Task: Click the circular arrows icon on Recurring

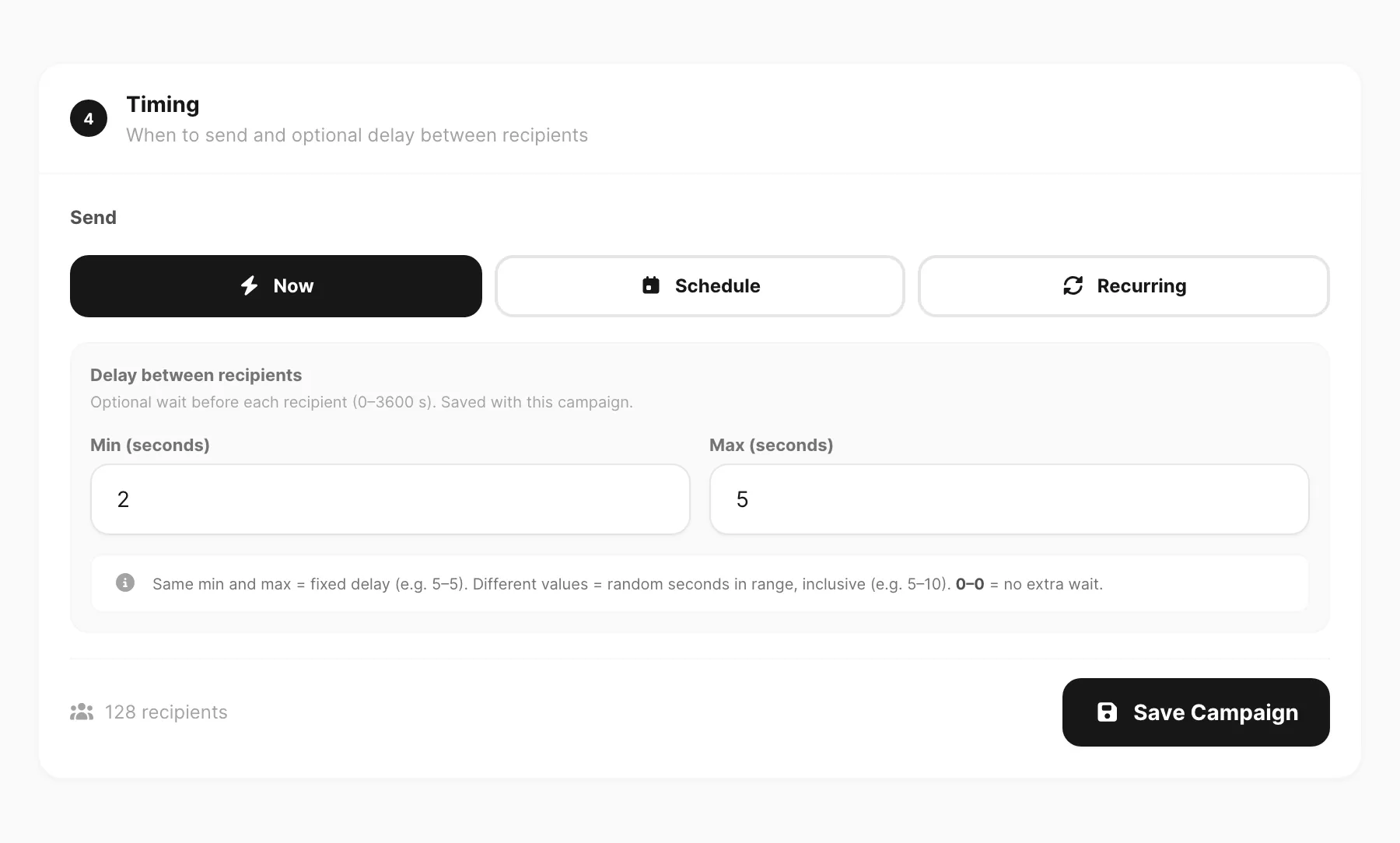Action: 1073,285
